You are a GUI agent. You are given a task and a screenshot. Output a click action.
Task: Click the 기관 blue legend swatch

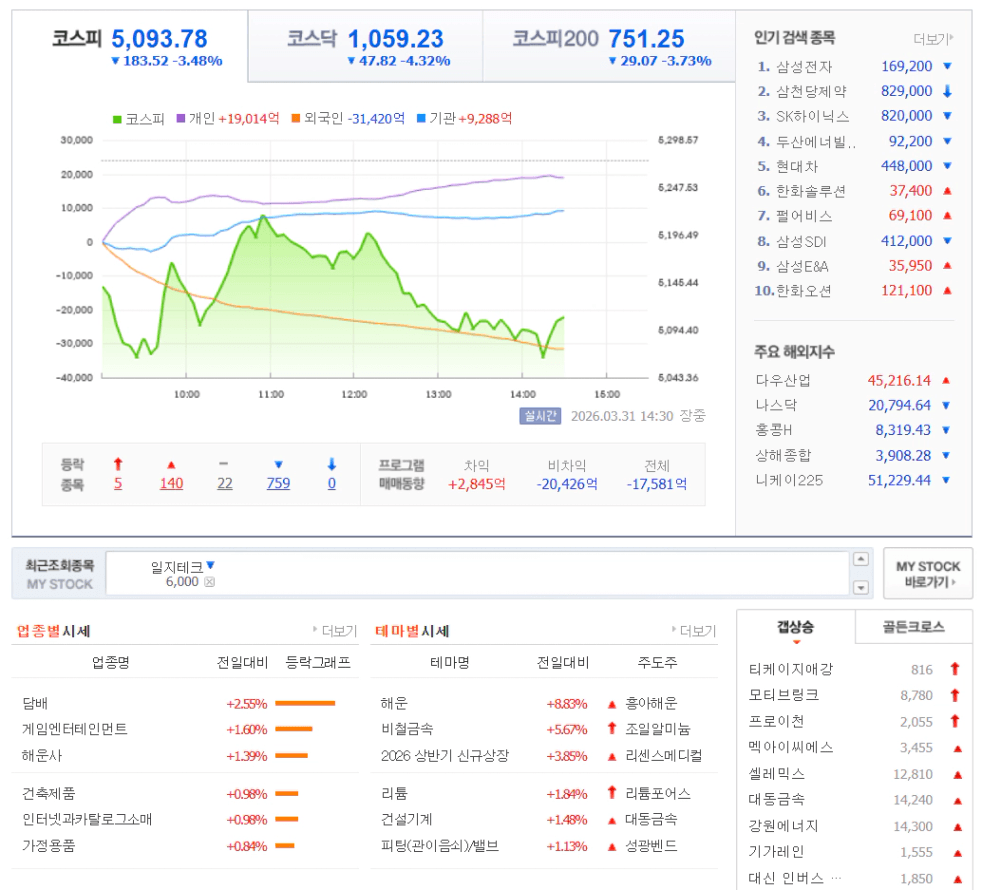[x=421, y=118]
